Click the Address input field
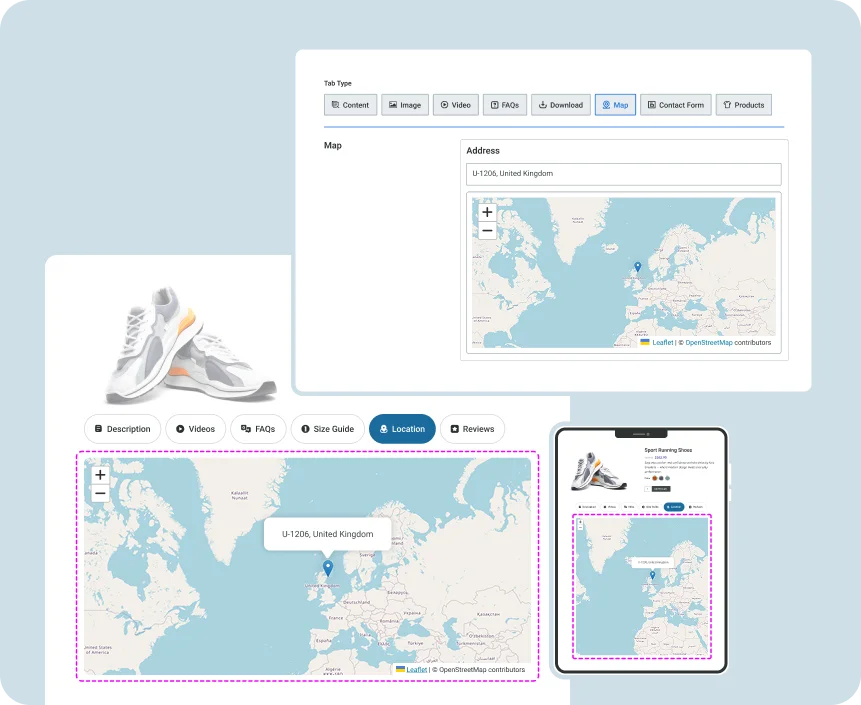Viewport: 861px width, 705px height. [625, 174]
